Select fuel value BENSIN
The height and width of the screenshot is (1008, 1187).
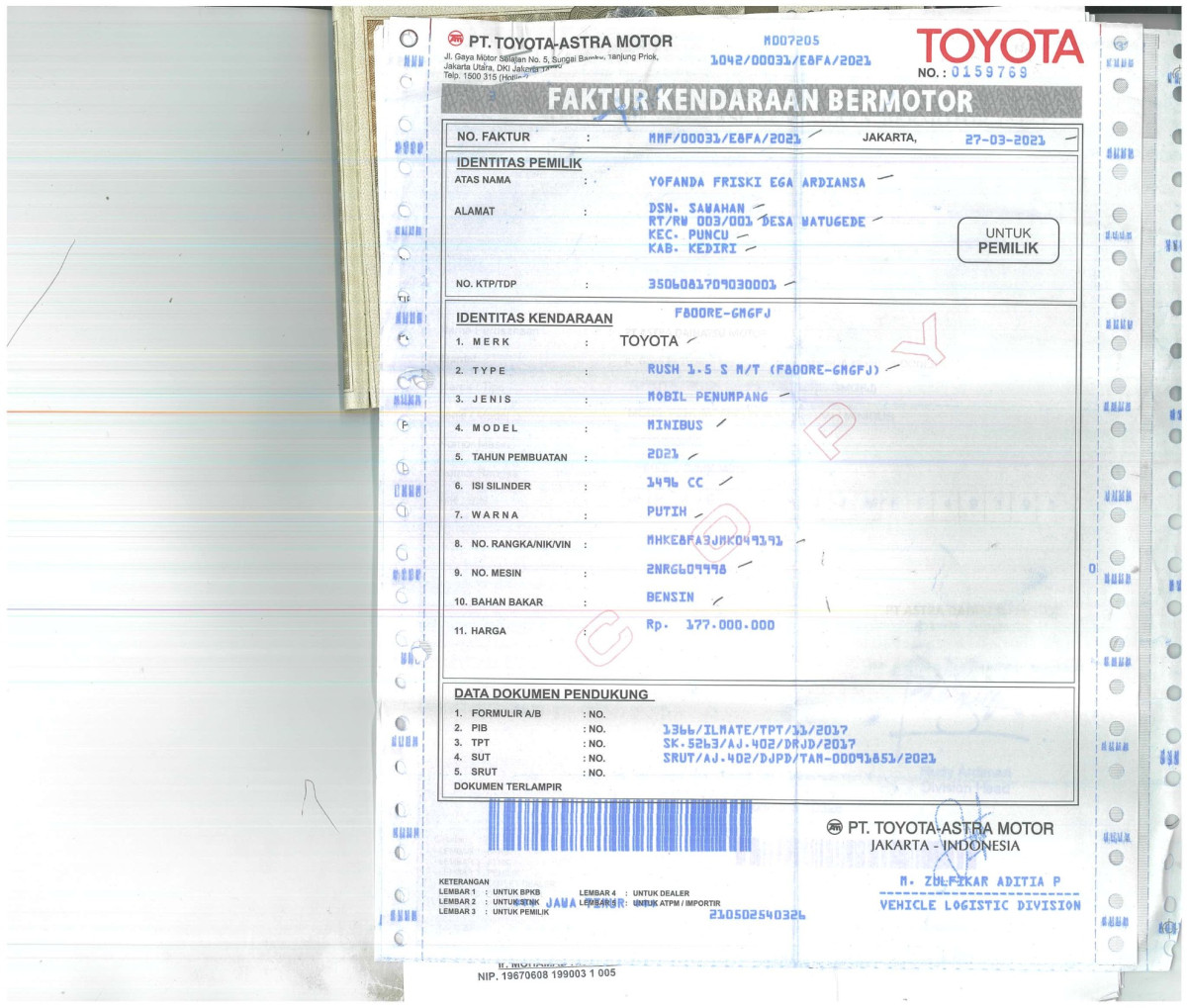[671, 597]
